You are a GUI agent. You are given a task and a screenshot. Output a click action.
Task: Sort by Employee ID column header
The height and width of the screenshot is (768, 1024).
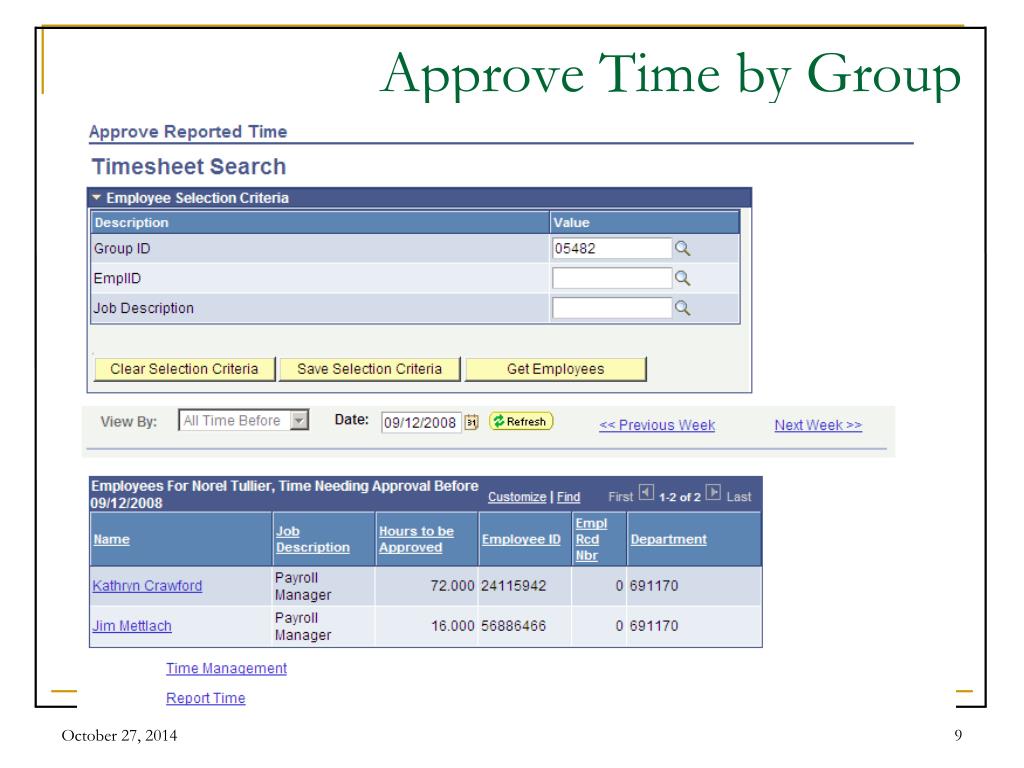click(521, 539)
